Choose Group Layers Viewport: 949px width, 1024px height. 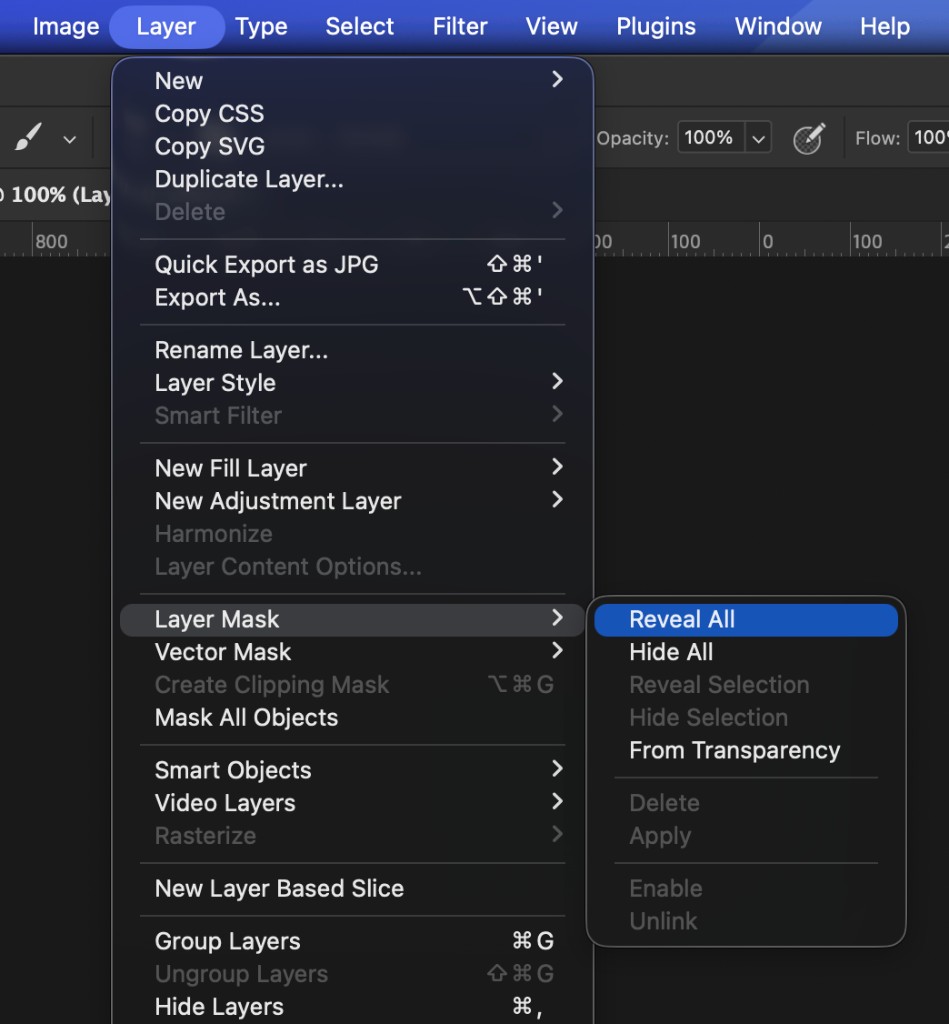353,941
